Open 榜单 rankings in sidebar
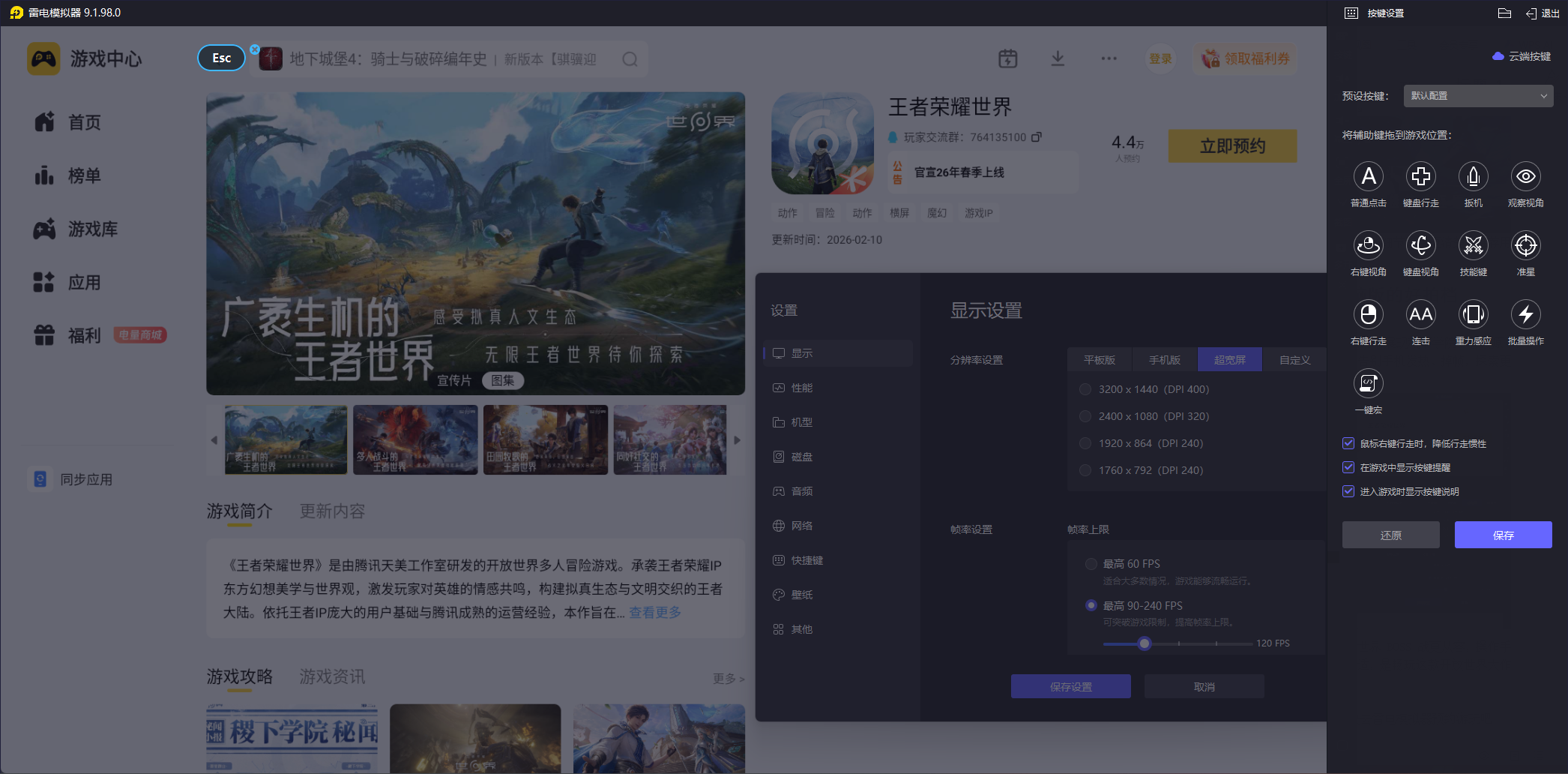The width and height of the screenshot is (1568, 774). pos(67,175)
